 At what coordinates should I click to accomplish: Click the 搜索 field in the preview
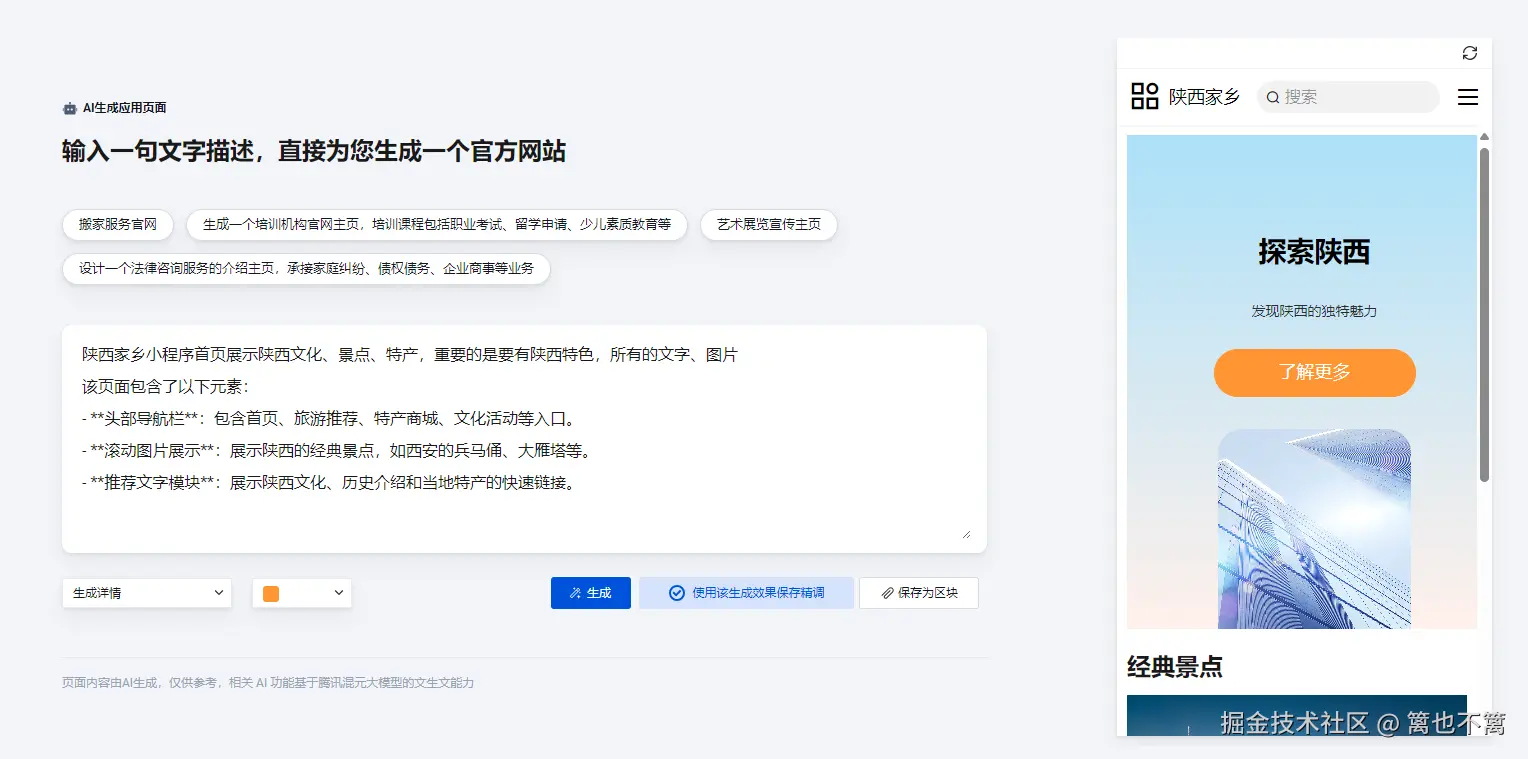(1348, 97)
